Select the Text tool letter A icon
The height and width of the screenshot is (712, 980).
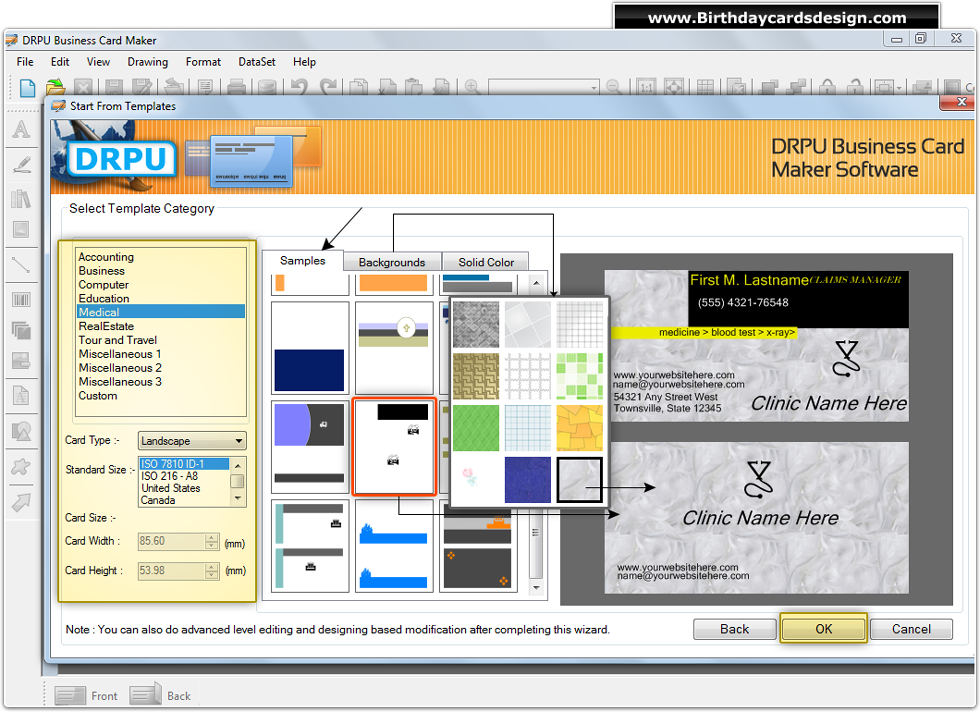[21, 129]
